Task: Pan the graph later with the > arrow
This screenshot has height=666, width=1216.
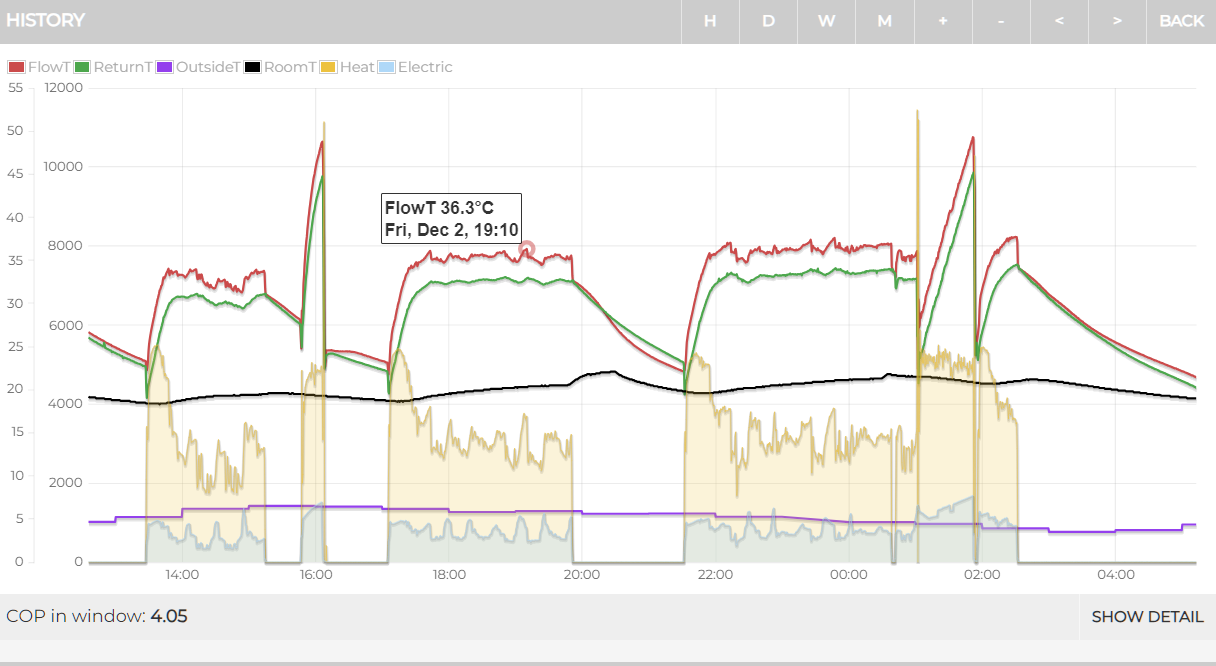Action: tap(1116, 21)
